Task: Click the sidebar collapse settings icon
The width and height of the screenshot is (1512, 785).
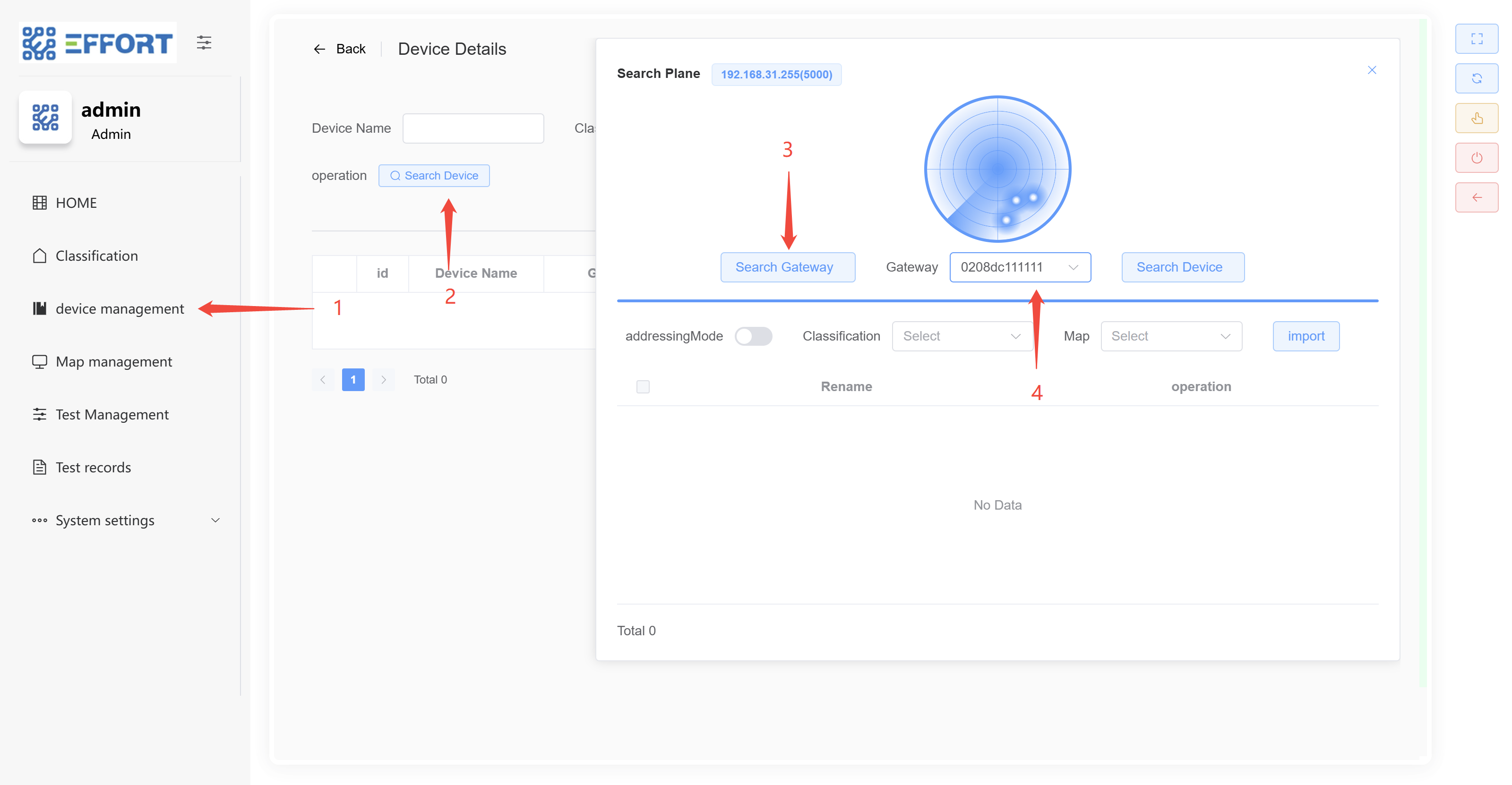Action: [204, 42]
